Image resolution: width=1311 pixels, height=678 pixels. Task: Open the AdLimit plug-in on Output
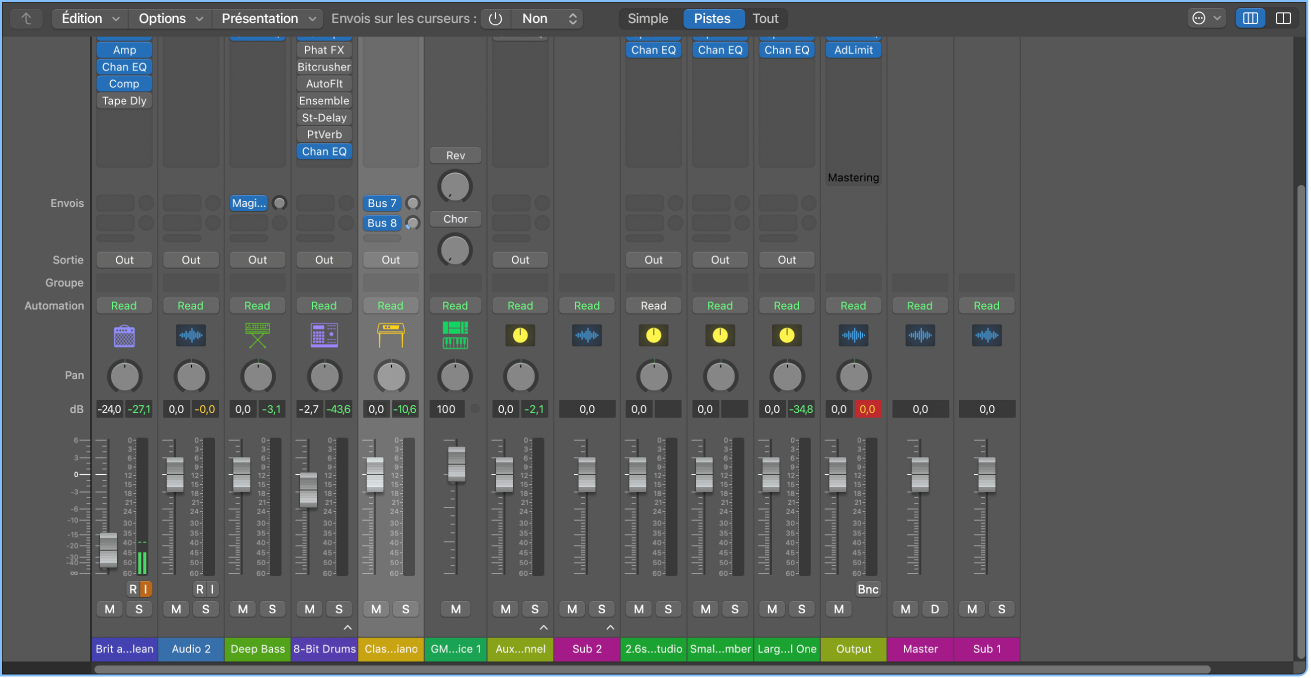click(x=853, y=50)
